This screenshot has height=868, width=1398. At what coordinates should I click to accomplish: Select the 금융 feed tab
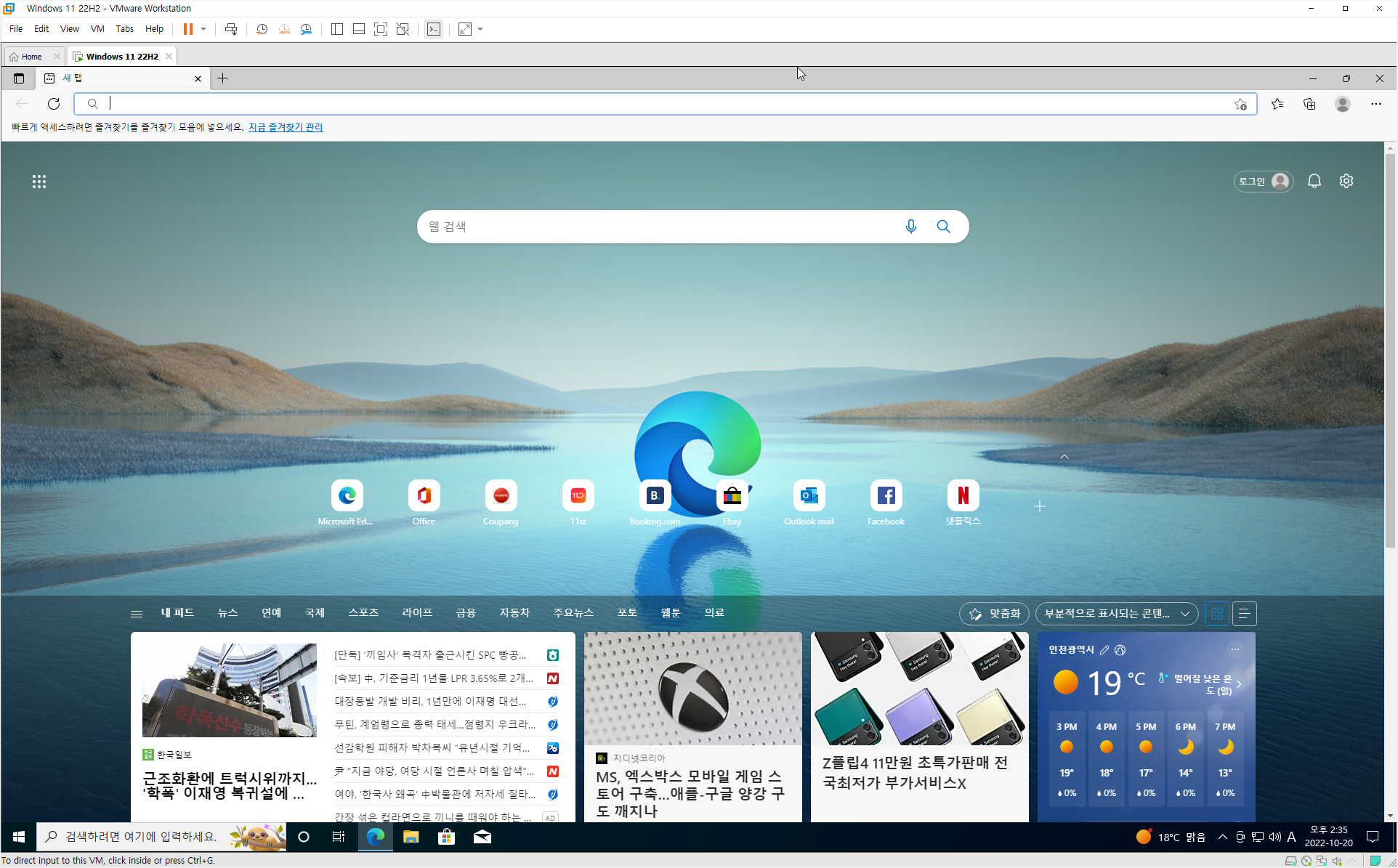[x=466, y=613]
